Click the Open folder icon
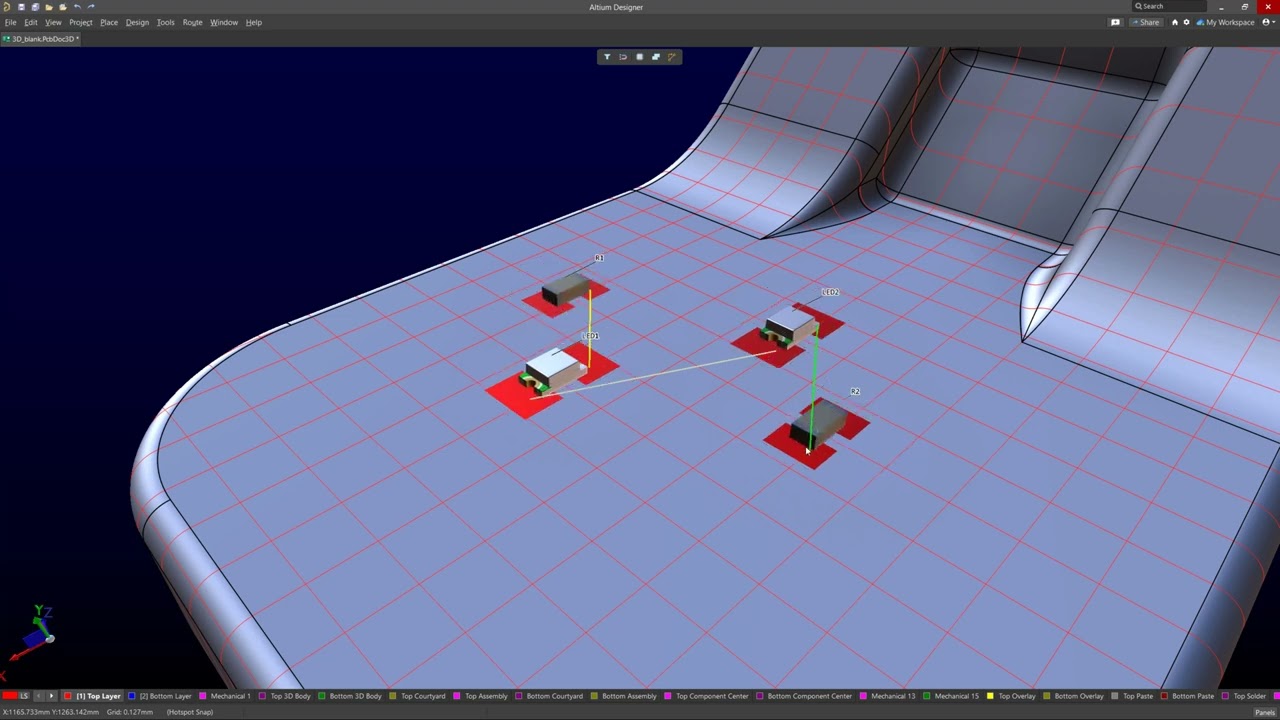 [49, 7]
